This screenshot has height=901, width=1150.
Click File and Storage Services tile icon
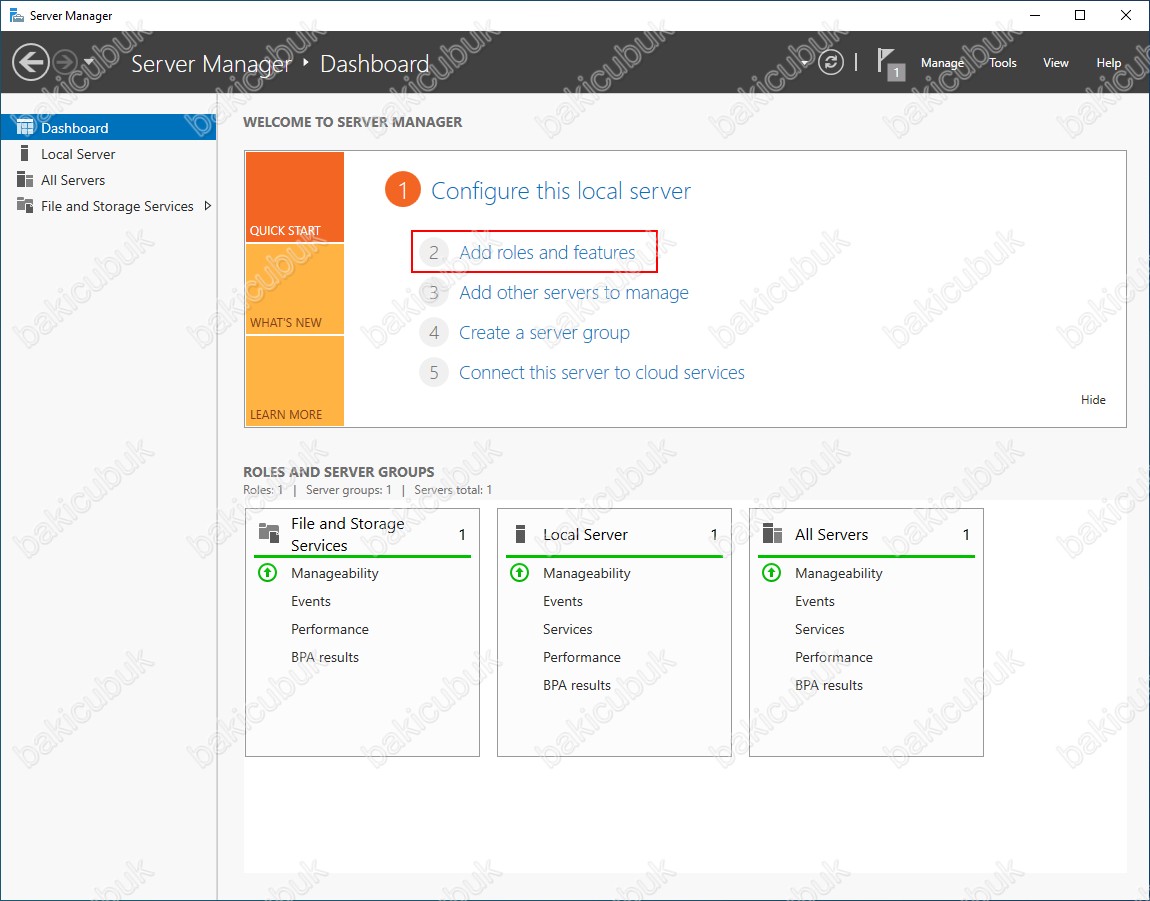pos(269,533)
